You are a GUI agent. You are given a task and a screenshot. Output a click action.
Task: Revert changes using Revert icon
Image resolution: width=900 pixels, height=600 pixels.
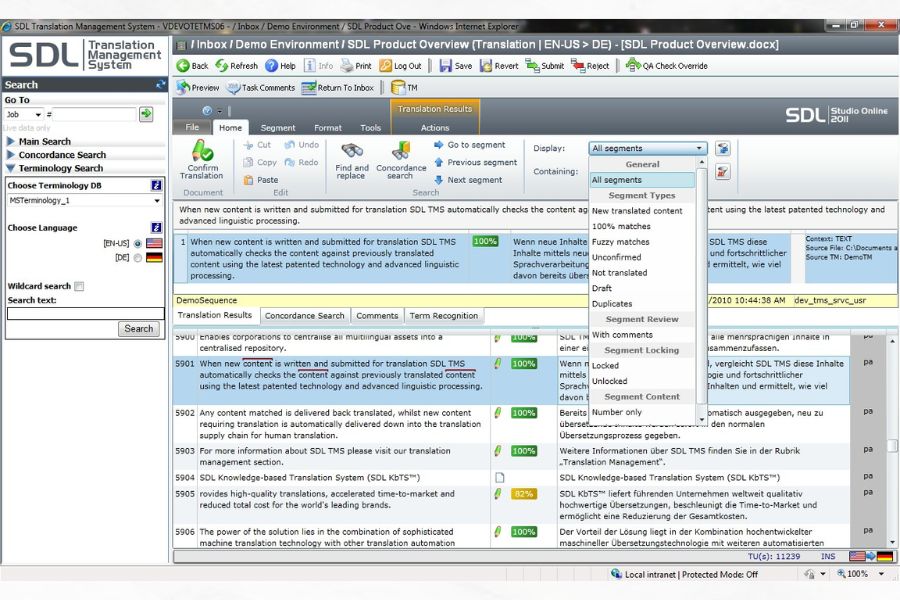tap(499, 66)
